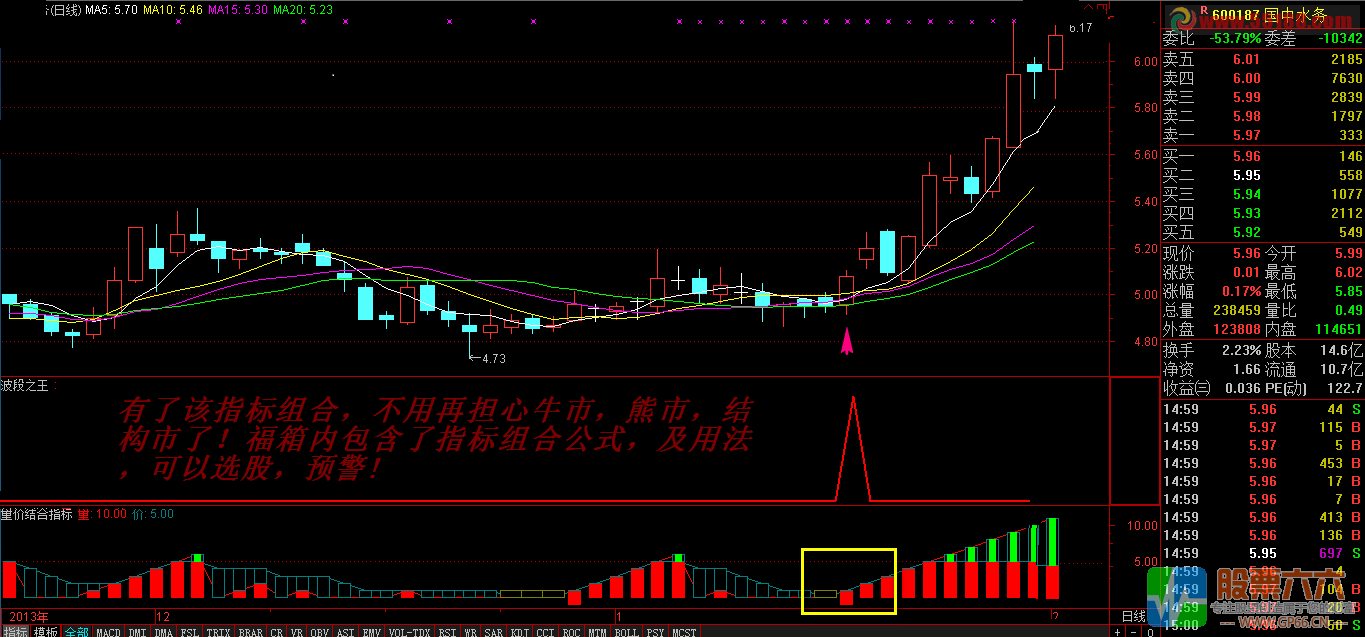Select the VOL-TDX indicator tab
The height and width of the screenshot is (637, 1365).
pos(408,632)
